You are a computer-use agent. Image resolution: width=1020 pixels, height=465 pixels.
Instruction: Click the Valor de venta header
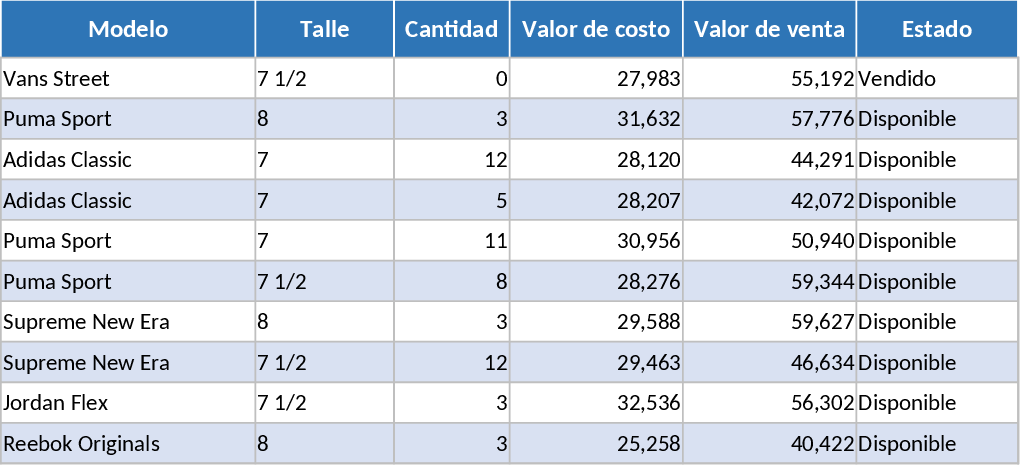769,29
